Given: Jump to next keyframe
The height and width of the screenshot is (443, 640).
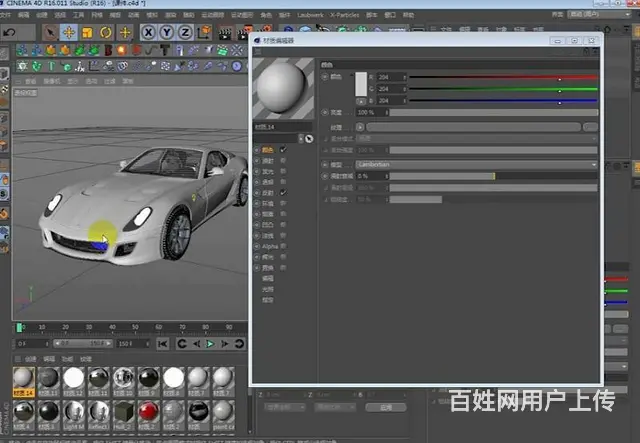Looking at the screenshot, I should click(239, 344).
